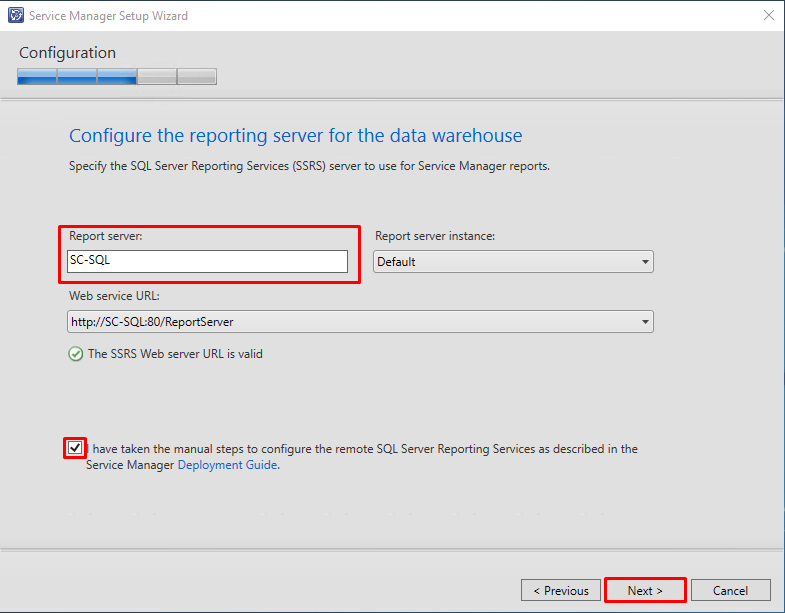Open the Report server instance dropdown
This screenshot has width=785, height=613.
click(513, 261)
